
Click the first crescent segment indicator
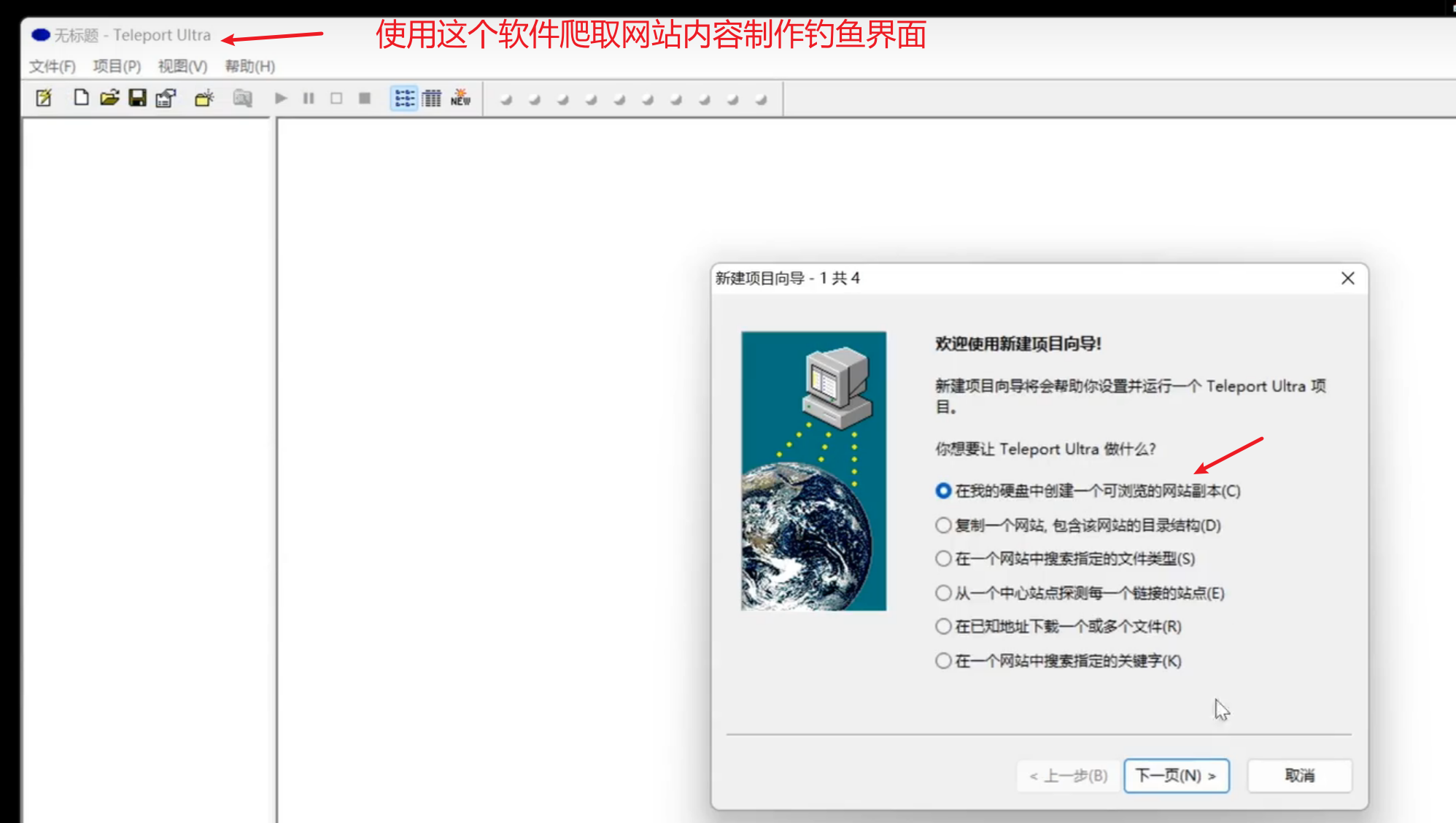click(x=505, y=98)
